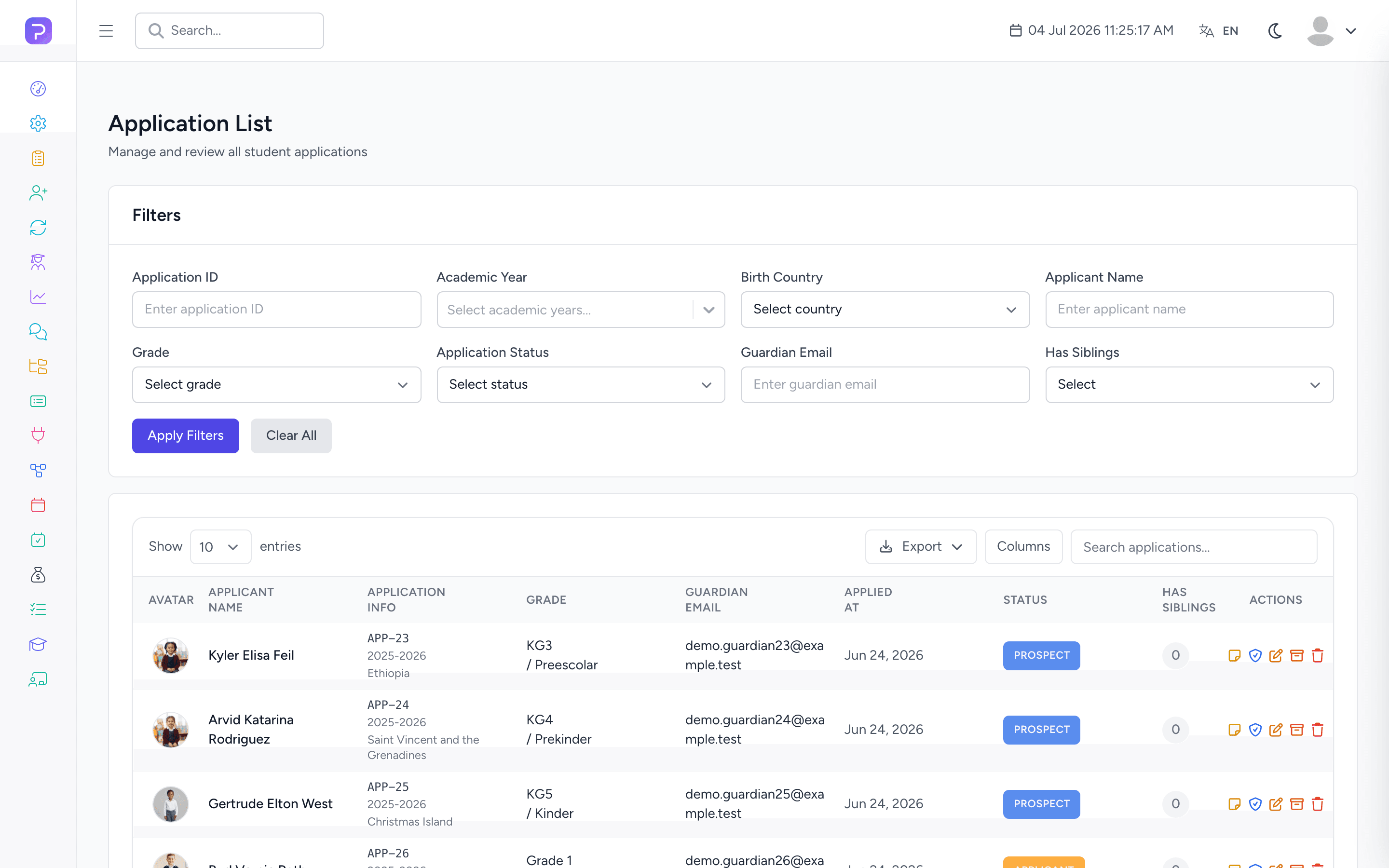Click the Gertrude Elton West name
Screen dimensions: 1389x868
coord(271,804)
